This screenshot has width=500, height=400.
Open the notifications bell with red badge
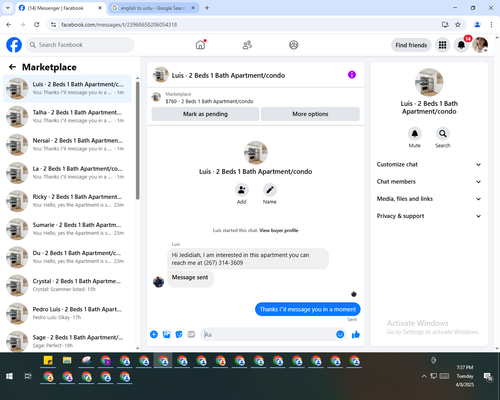tap(461, 45)
